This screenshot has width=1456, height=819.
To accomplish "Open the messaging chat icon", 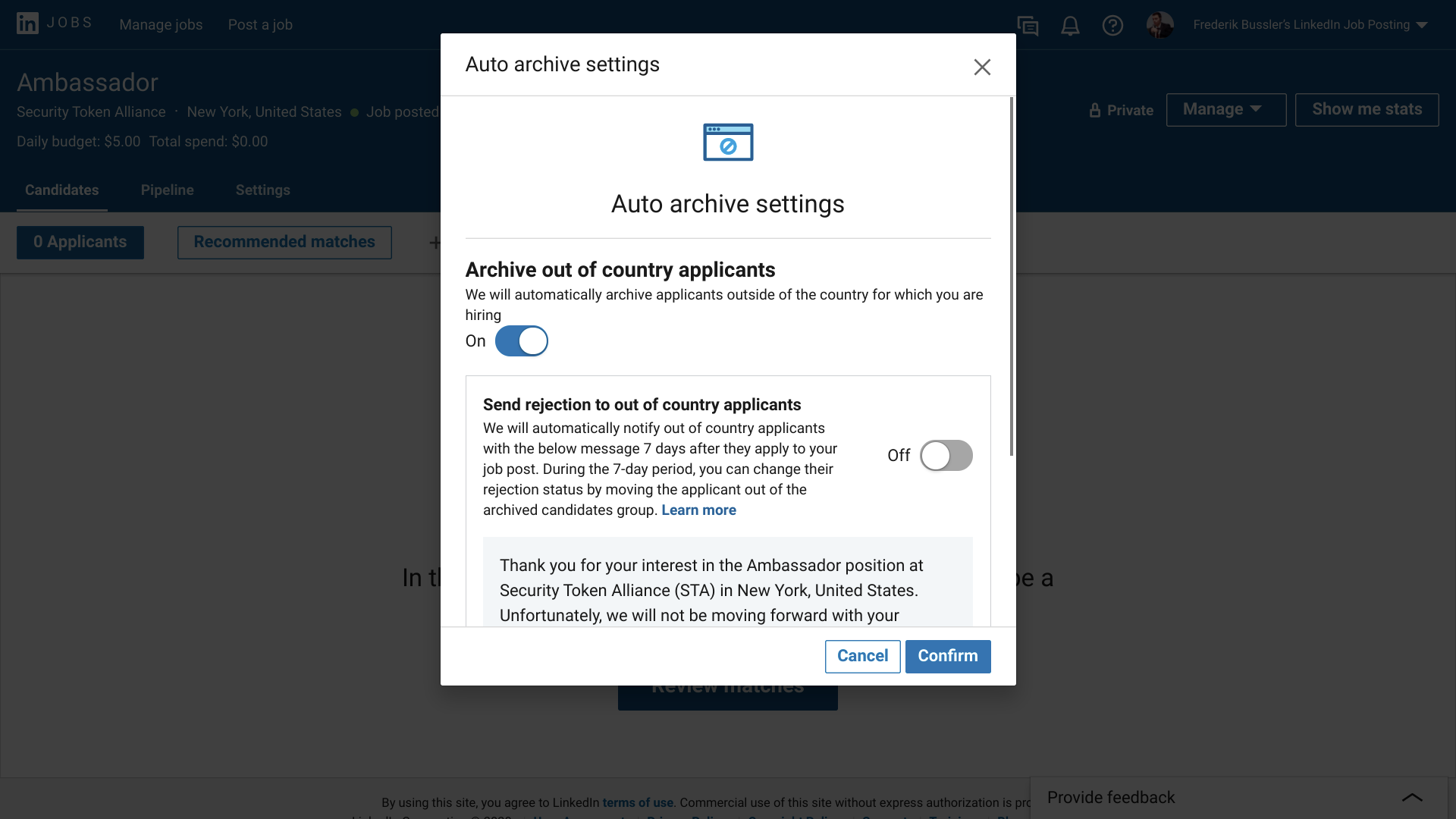I will (x=1028, y=26).
